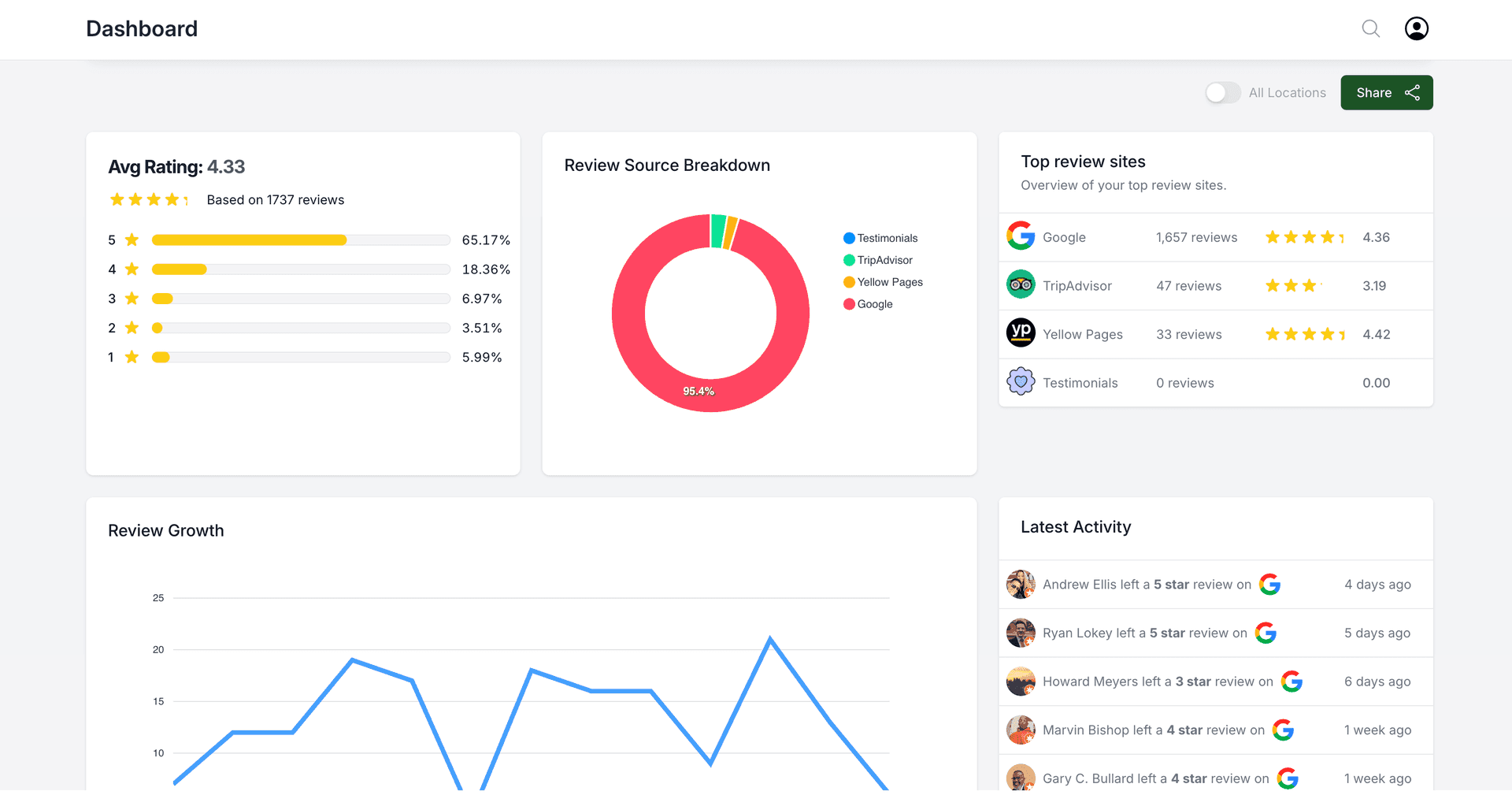Image resolution: width=1512 pixels, height=806 pixels.
Task: Click the Google site name in review sites
Action: [1064, 237]
